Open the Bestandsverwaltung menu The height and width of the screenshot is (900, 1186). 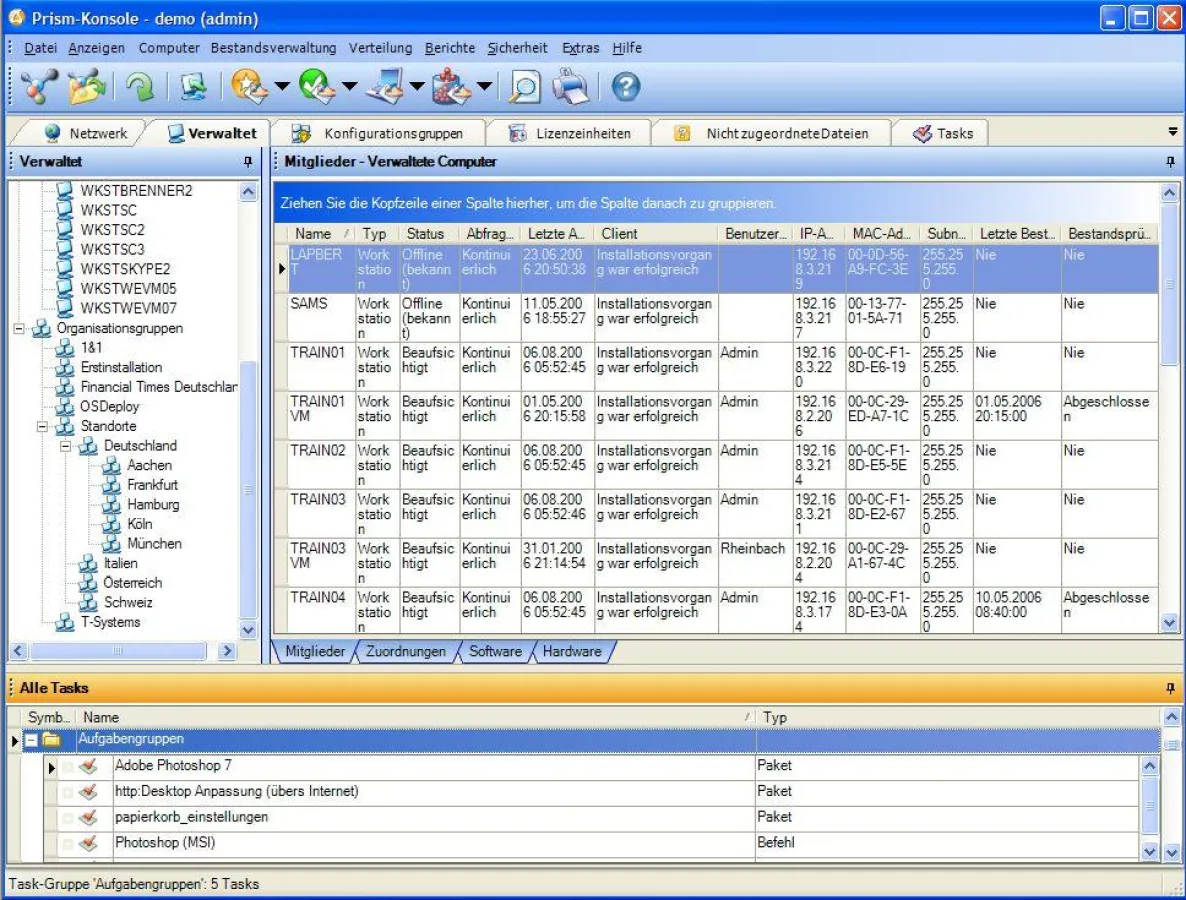pos(273,48)
